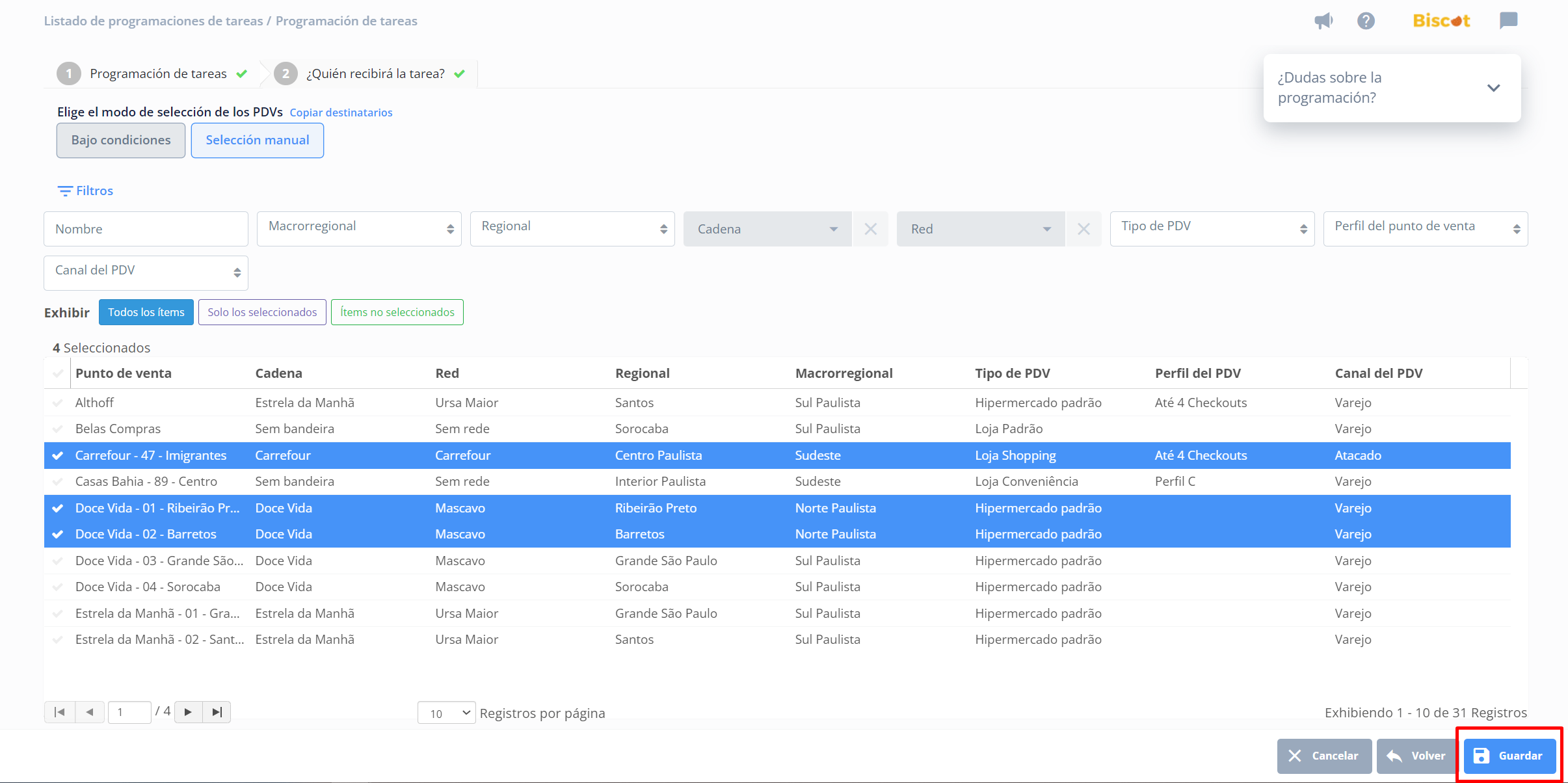Image resolution: width=1568 pixels, height=783 pixels.
Task: Switch to Solo los seleccionados view
Action: [262, 312]
